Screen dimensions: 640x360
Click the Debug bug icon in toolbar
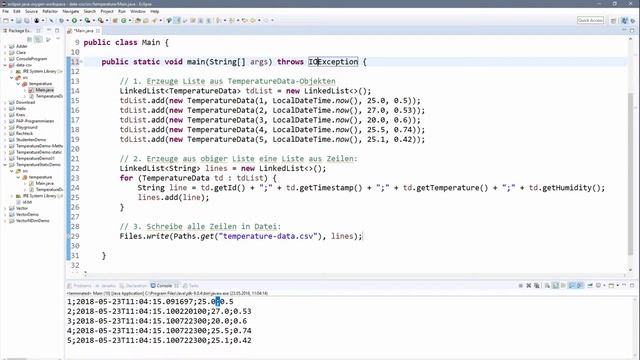pyautogui.click(x=62, y=20)
